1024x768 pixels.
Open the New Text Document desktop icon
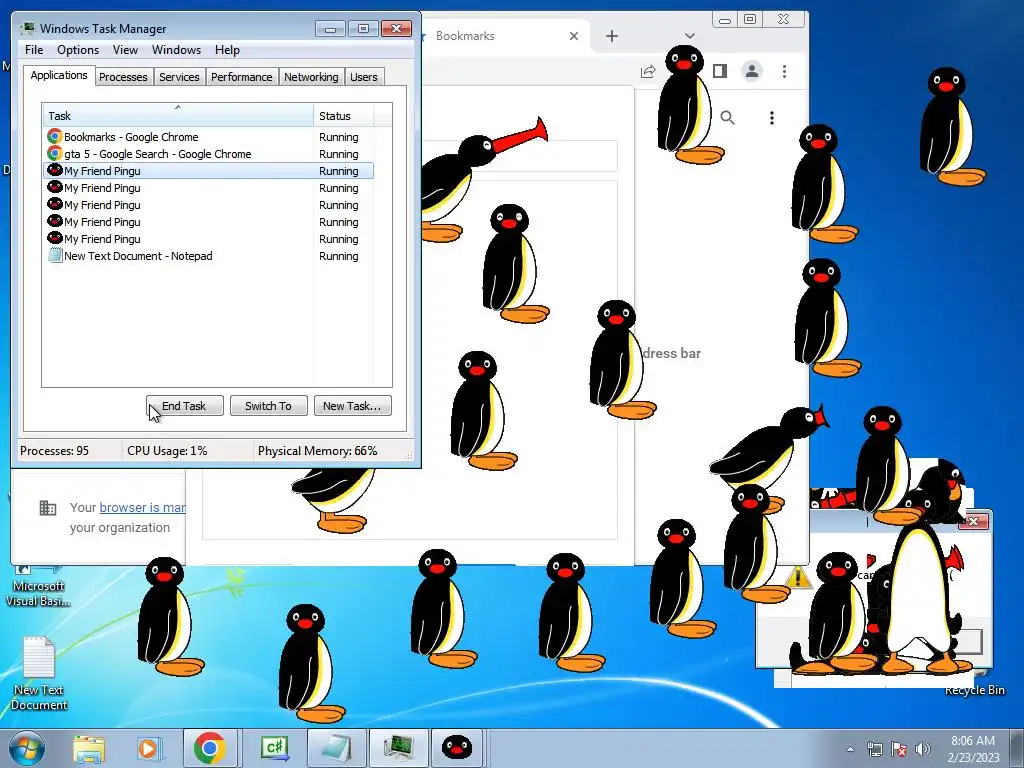click(x=39, y=673)
